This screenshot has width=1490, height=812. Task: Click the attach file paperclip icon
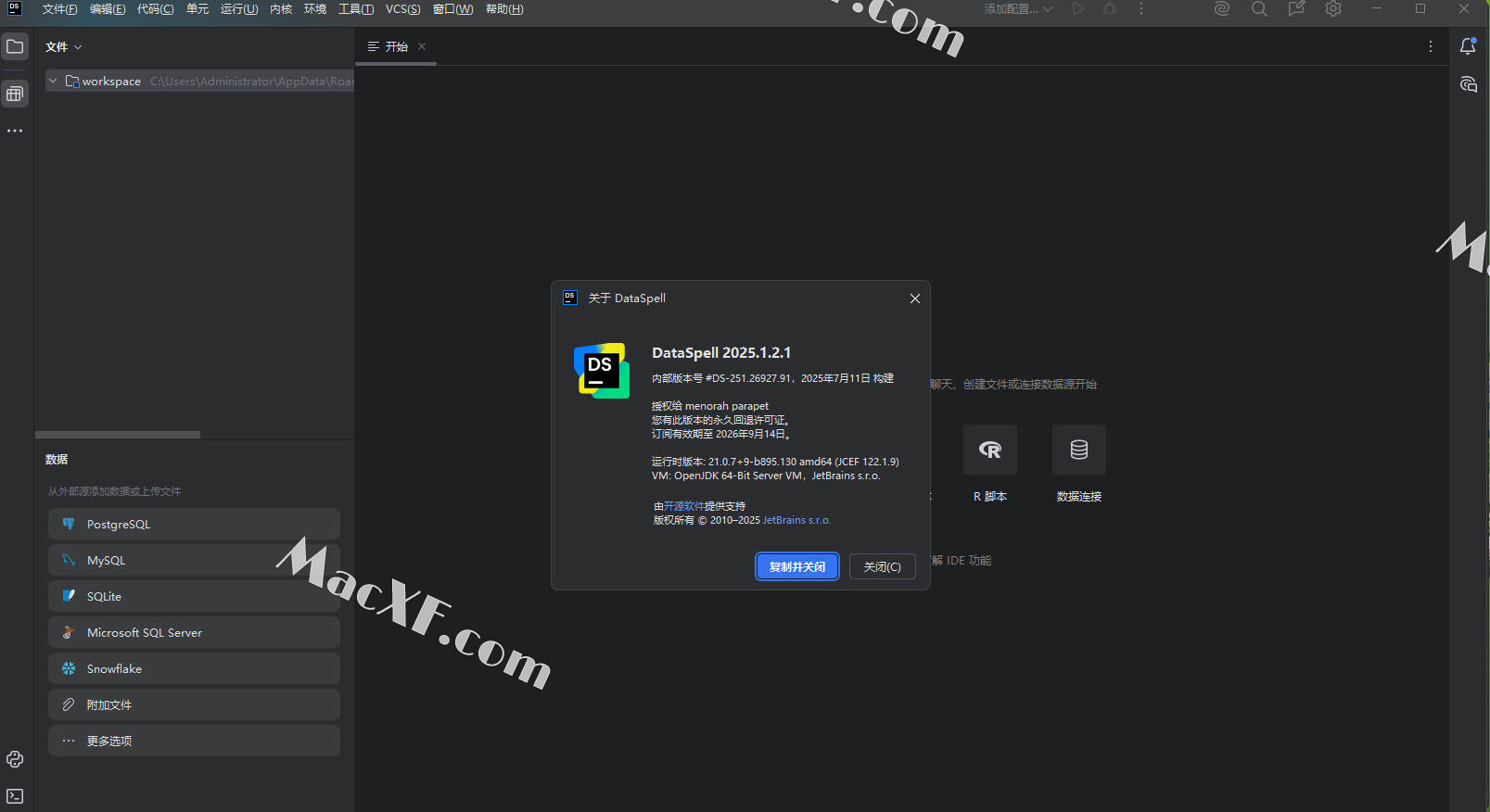pos(69,704)
